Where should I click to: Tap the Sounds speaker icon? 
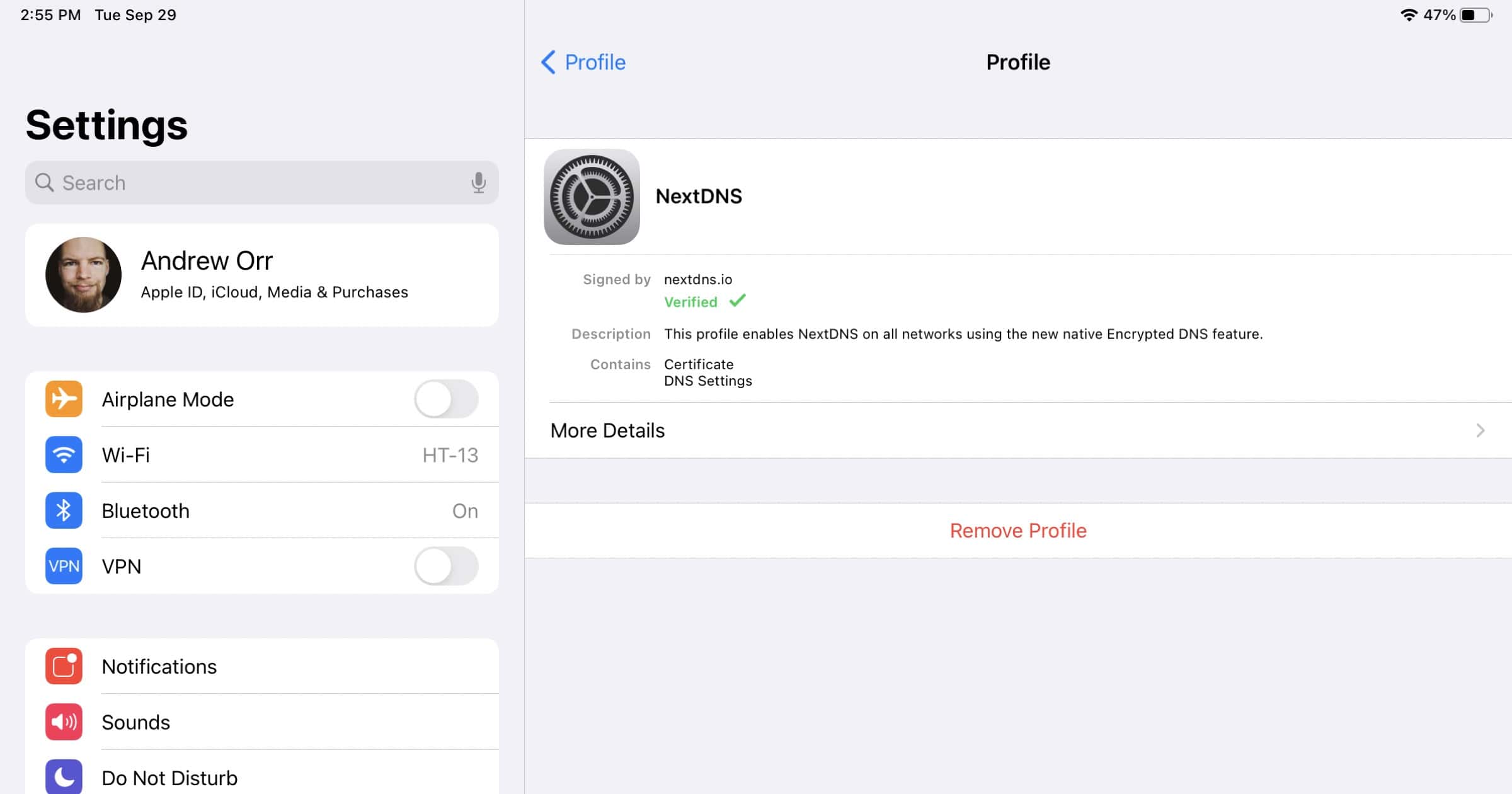[x=64, y=722]
